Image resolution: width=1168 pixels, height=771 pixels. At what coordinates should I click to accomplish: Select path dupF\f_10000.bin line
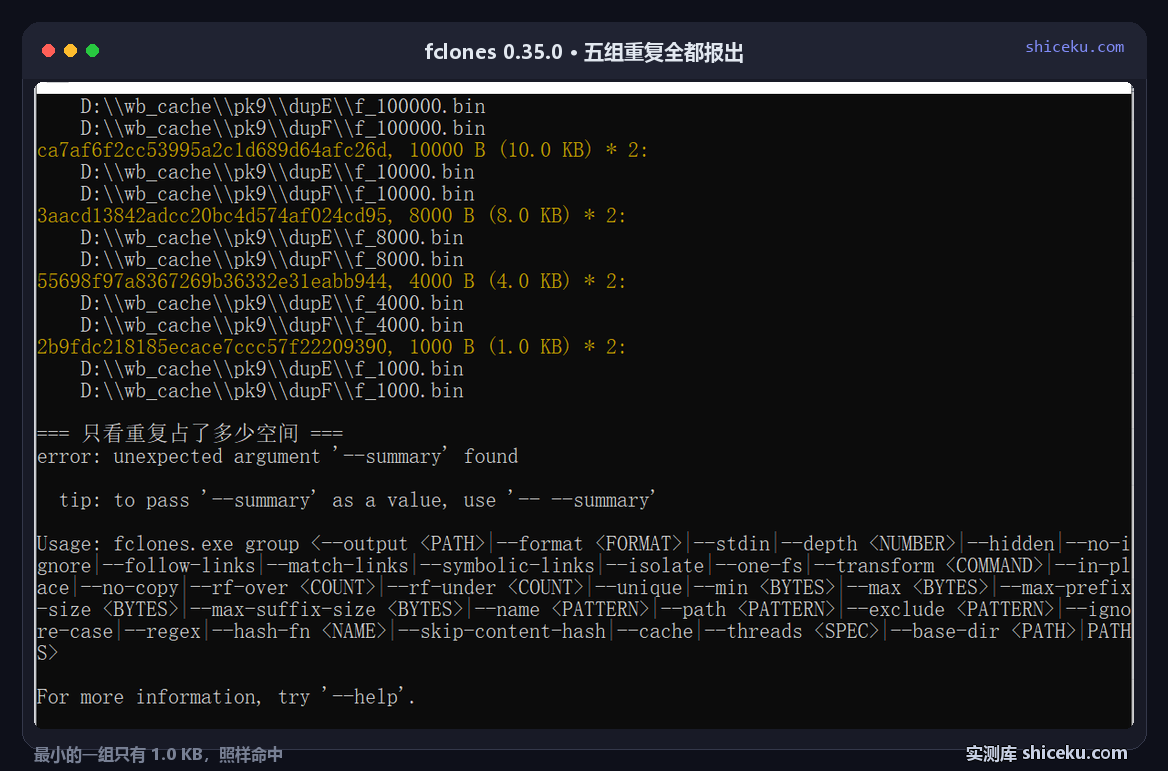click(277, 194)
